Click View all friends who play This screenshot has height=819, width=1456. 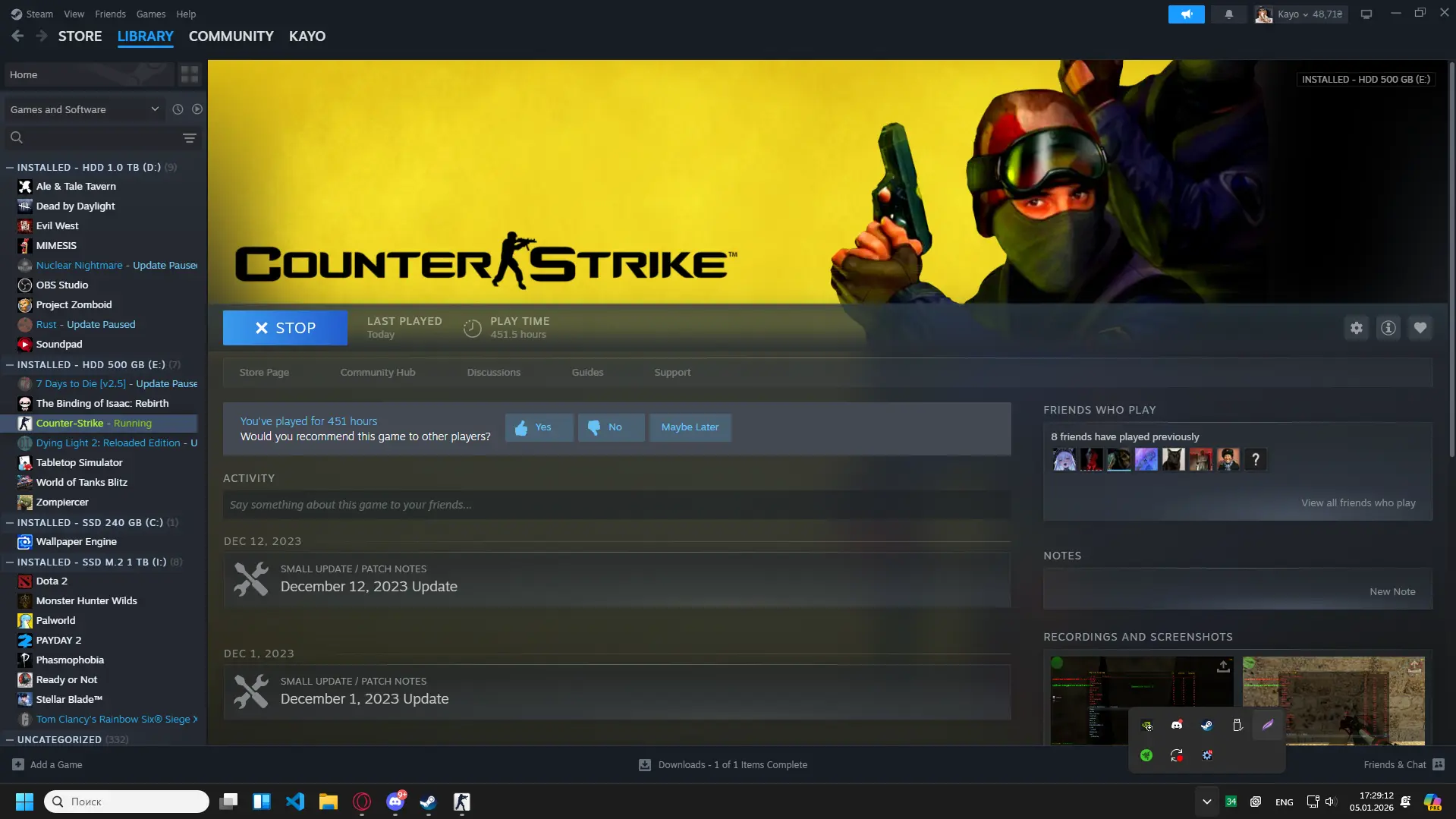point(1358,503)
